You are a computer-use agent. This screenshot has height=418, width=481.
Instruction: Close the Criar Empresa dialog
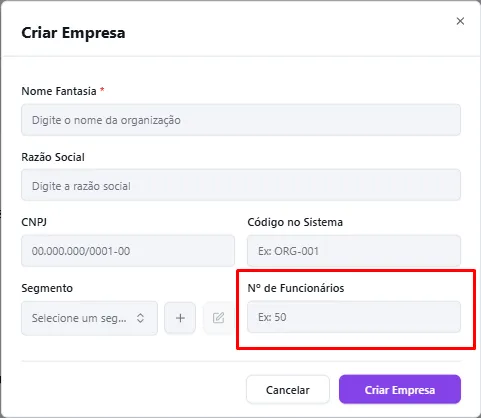[x=460, y=21]
